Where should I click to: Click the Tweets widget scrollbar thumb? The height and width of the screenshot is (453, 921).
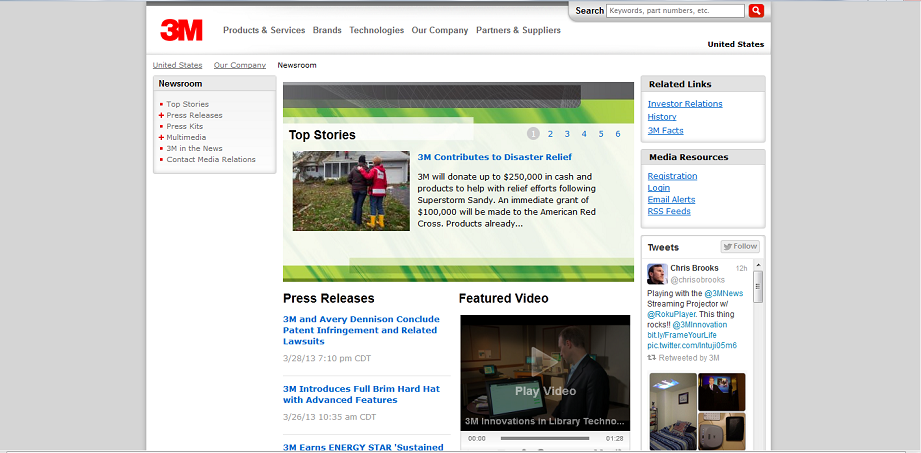pyautogui.click(x=758, y=287)
